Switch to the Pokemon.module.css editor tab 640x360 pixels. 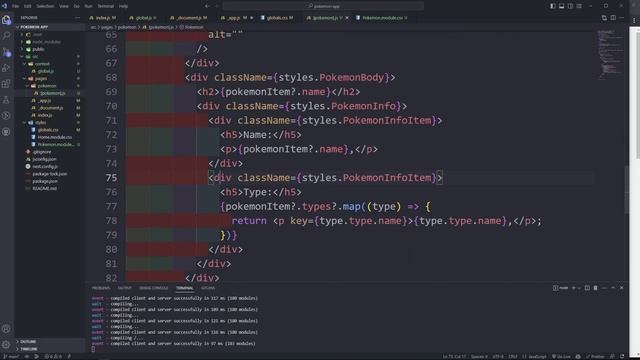pos(382,18)
